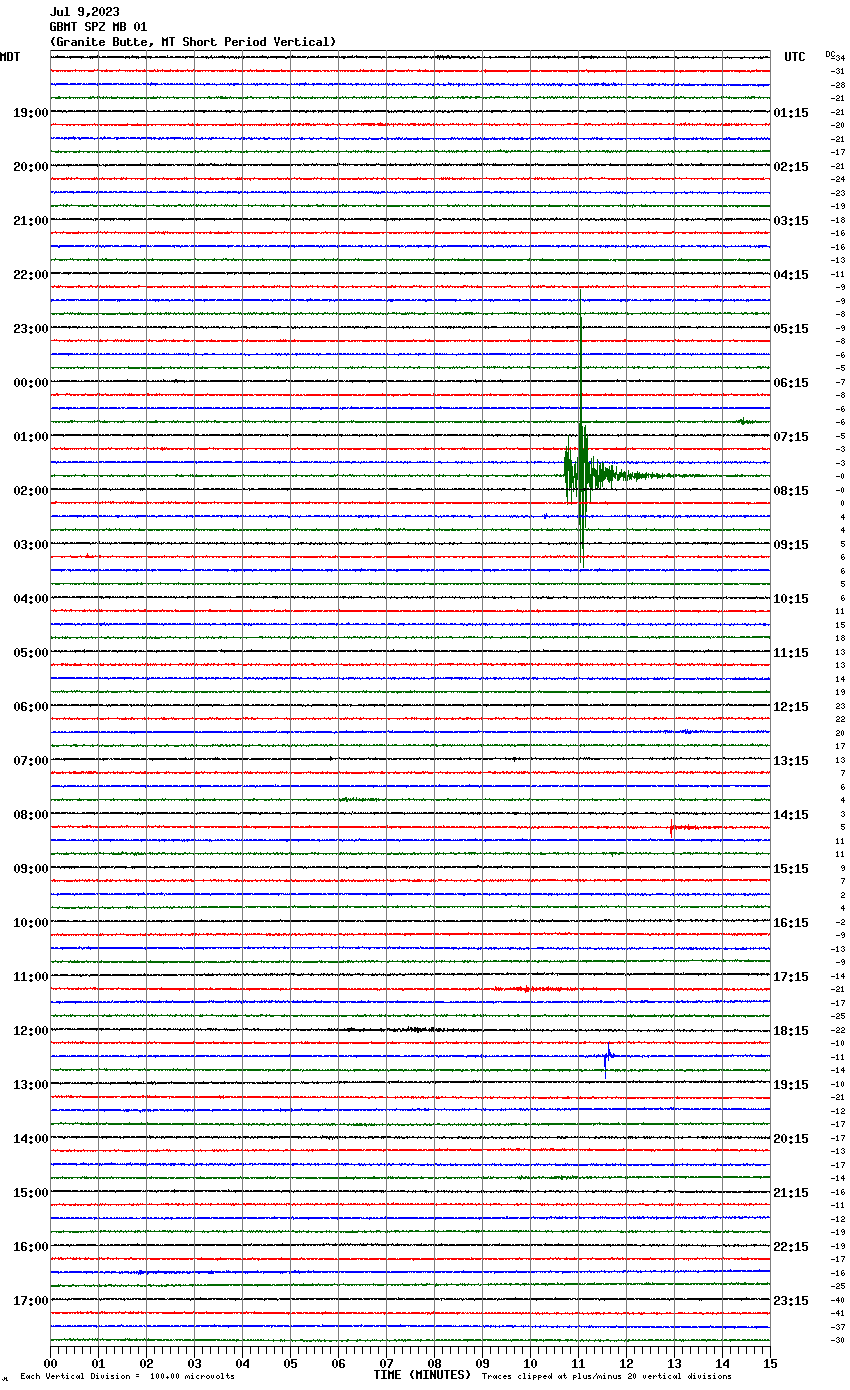Click the 23:15 UTC time label
This screenshot has height=1390, width=850.
(x=791, y=1301)
